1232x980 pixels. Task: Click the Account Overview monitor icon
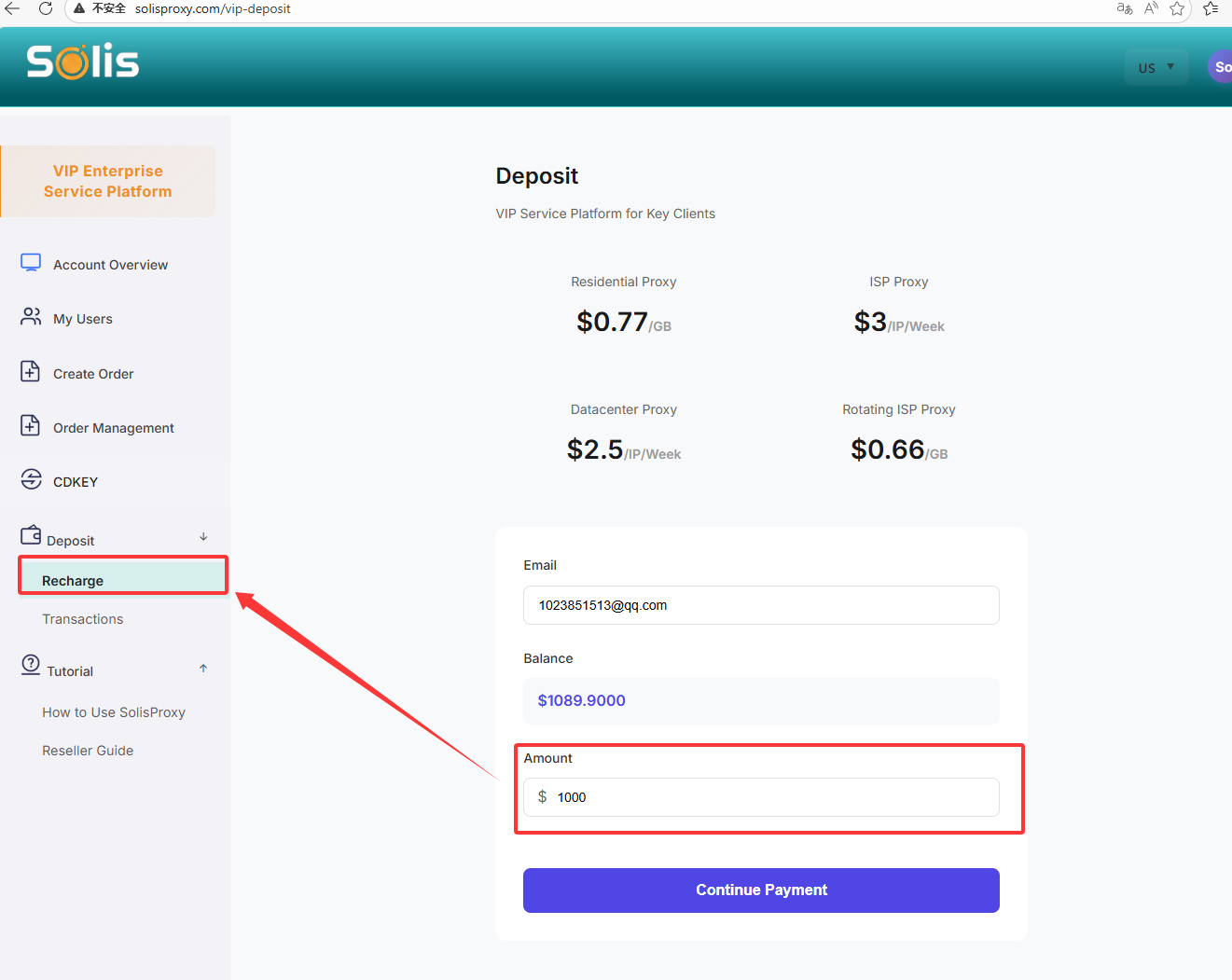[31, 263]
